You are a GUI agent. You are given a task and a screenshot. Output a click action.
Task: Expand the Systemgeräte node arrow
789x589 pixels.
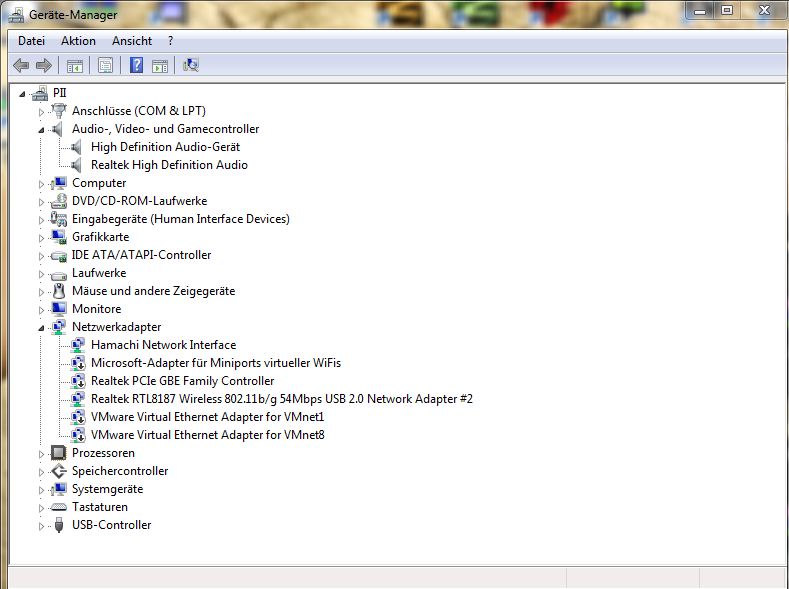41,490
